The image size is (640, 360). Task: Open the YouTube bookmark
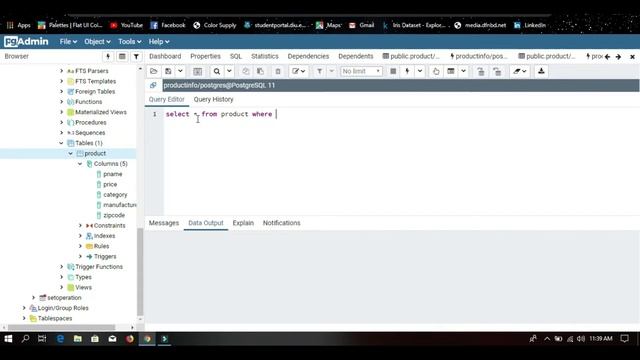(127, 25)
